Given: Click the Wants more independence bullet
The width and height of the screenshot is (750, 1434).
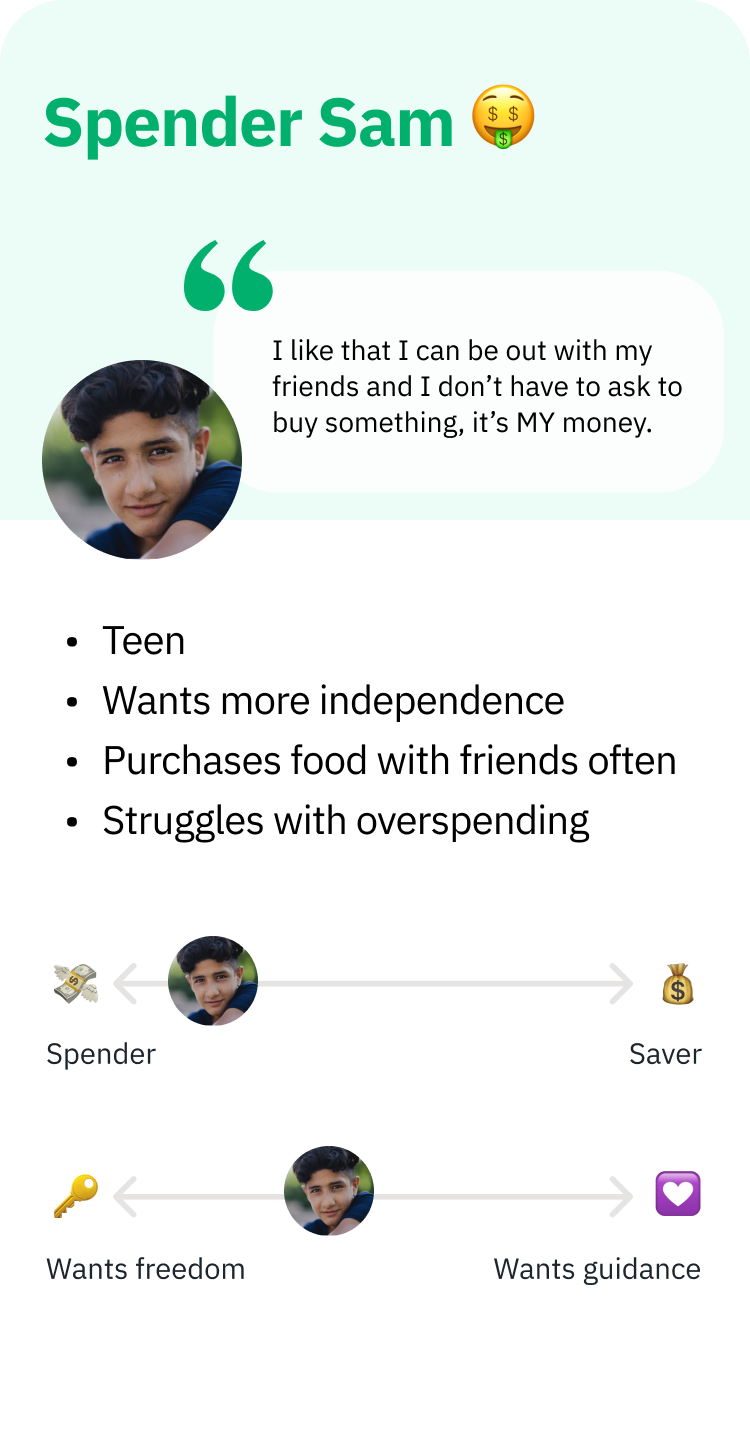Looking at the screenshot, I should click(x=333, y=700).
